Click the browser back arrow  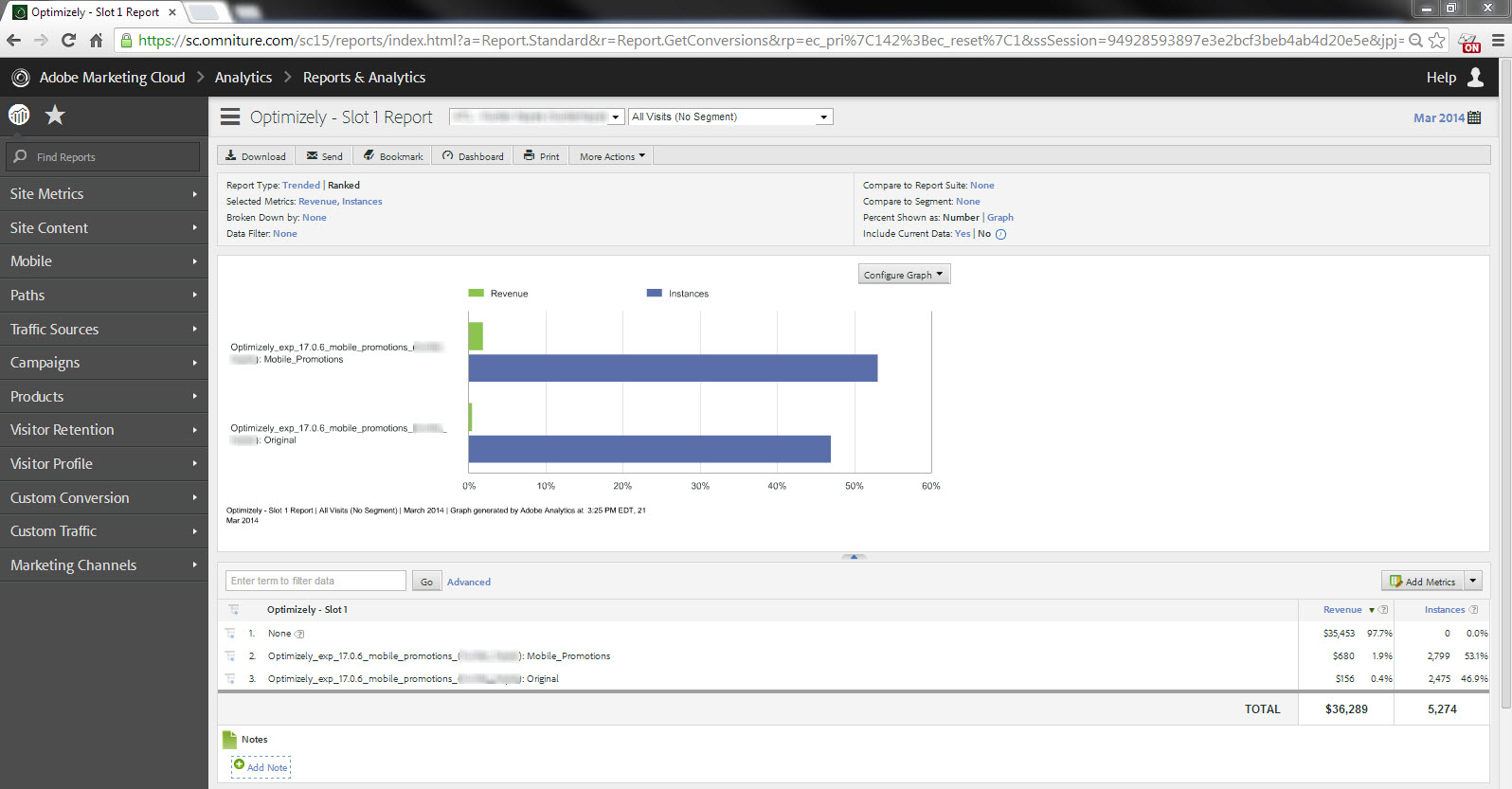[x=13, y=40]
